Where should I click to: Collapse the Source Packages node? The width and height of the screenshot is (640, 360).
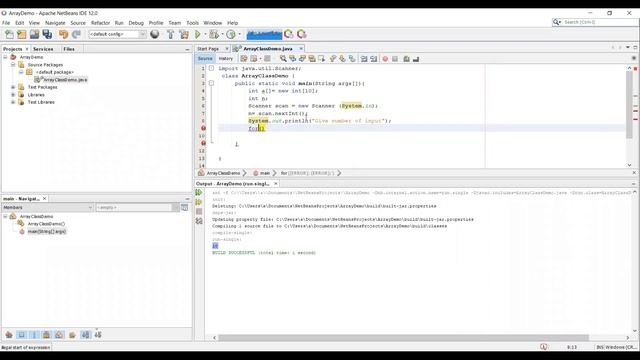pos(13,64)
